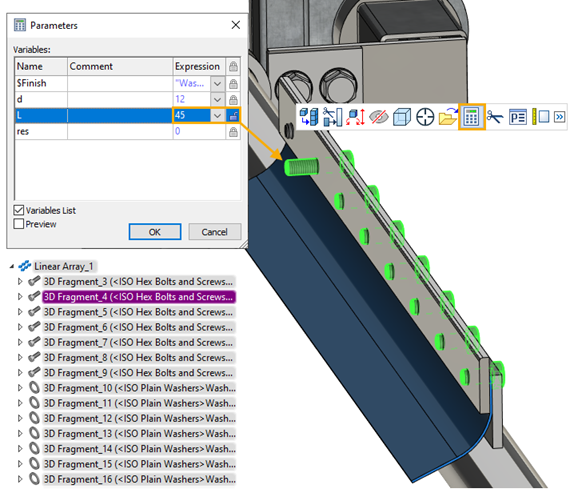
Task: Click the Cancel button
Action: tap(215, 232)
